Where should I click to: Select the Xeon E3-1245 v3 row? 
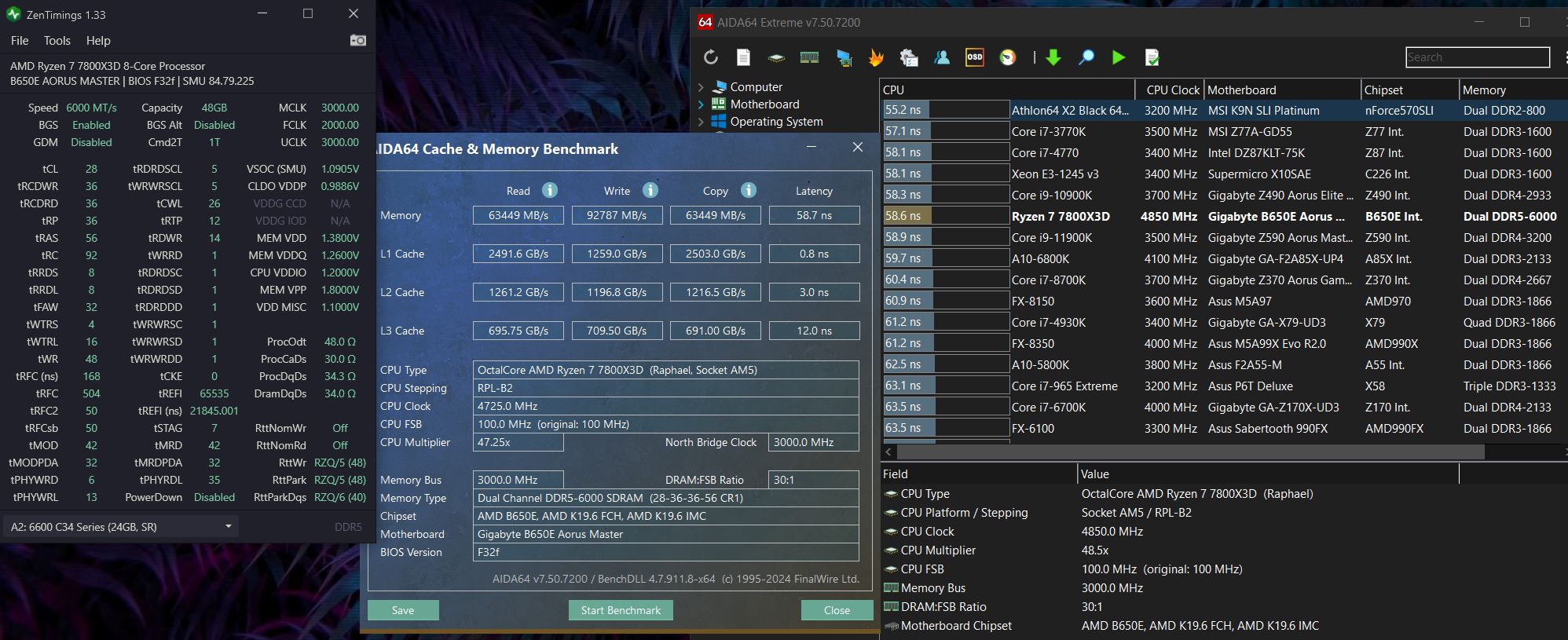1224,174
